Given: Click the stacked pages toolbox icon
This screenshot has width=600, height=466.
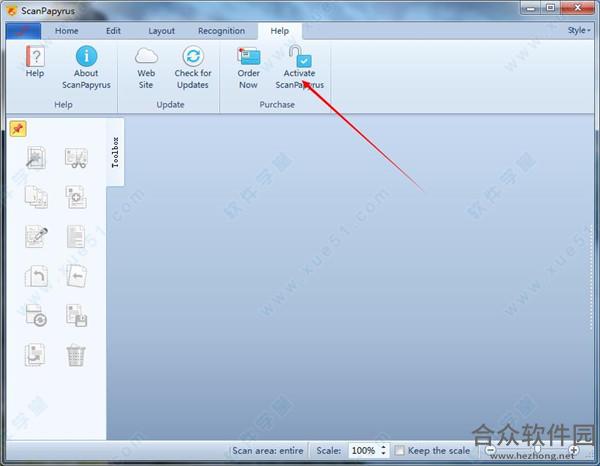Looking at the screenshot, I should (36, 197).
